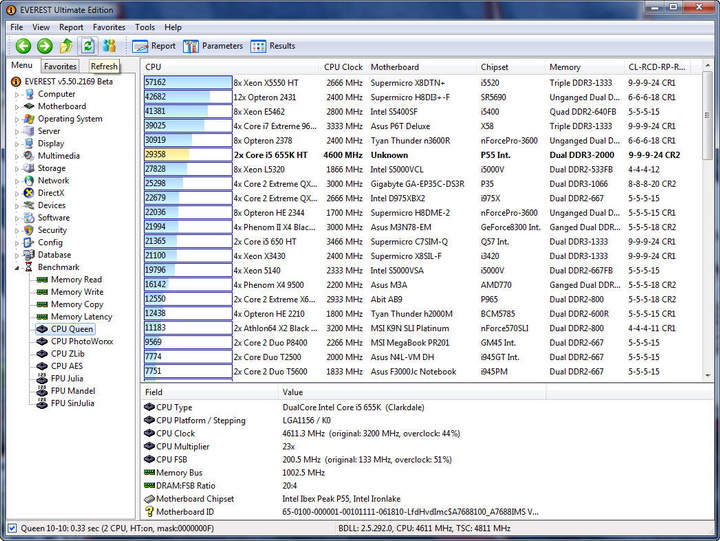Viewport: 720px width, 541px height.
Task: Open the Tools menu
Action: tap(145, 28)
